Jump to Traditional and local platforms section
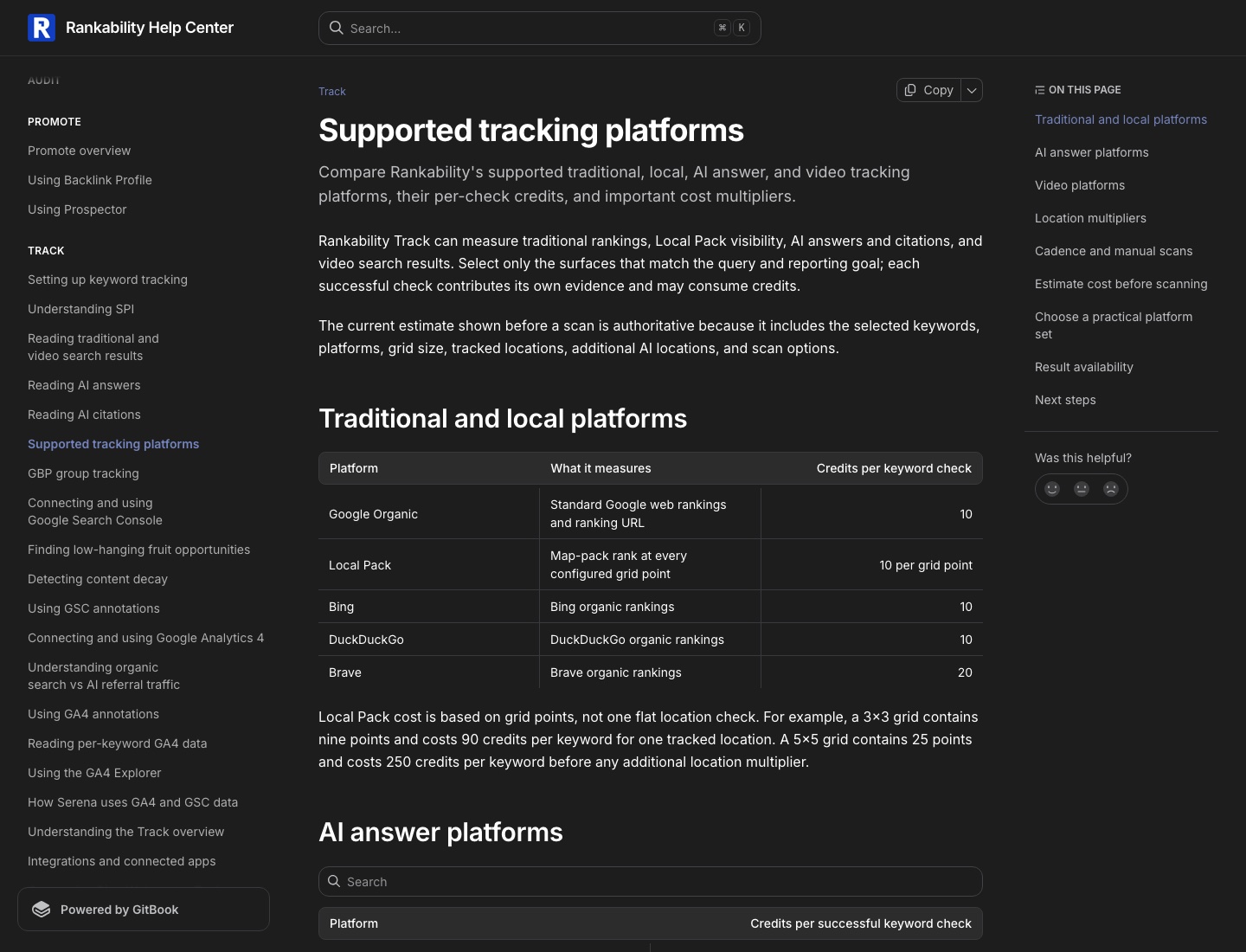The height and width of the screenshot is (952, 1246). click(1121, 119)
